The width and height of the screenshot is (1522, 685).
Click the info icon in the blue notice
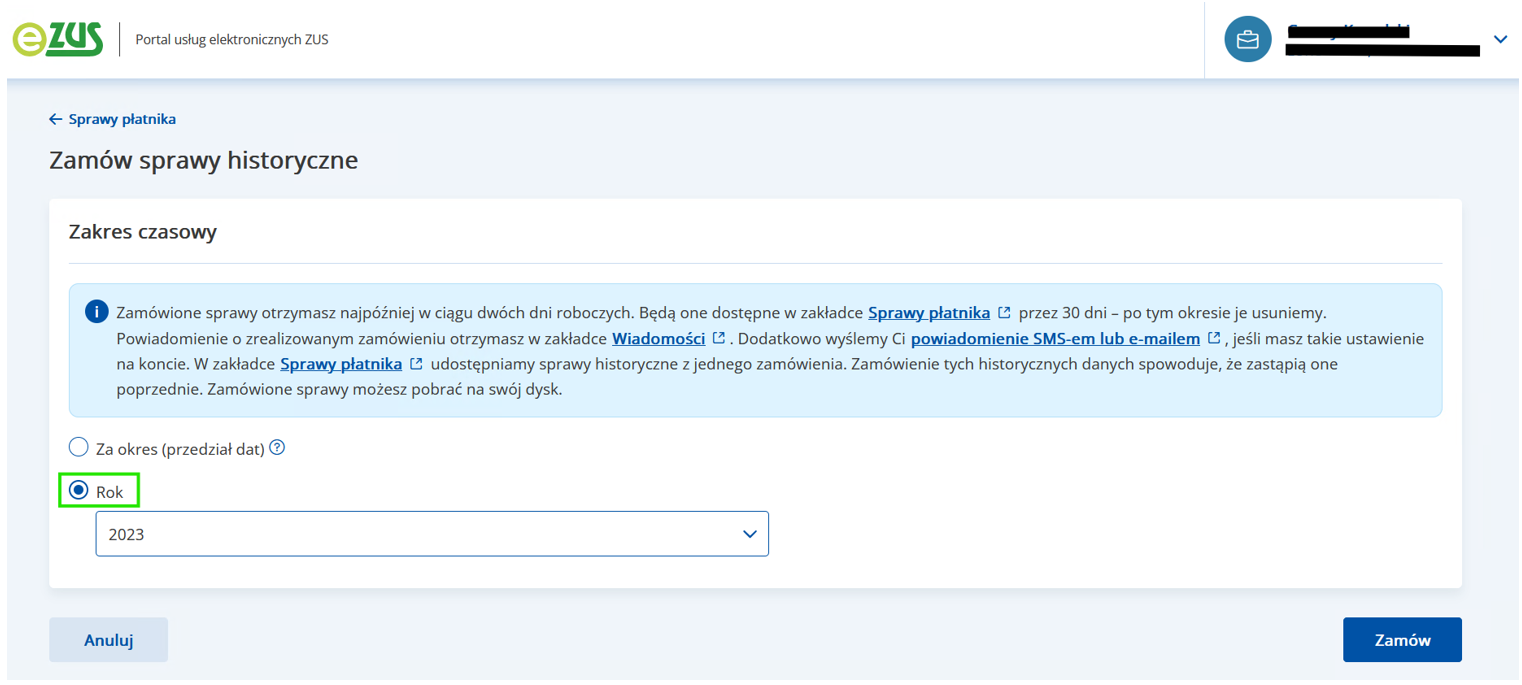(x=96, y=312)
